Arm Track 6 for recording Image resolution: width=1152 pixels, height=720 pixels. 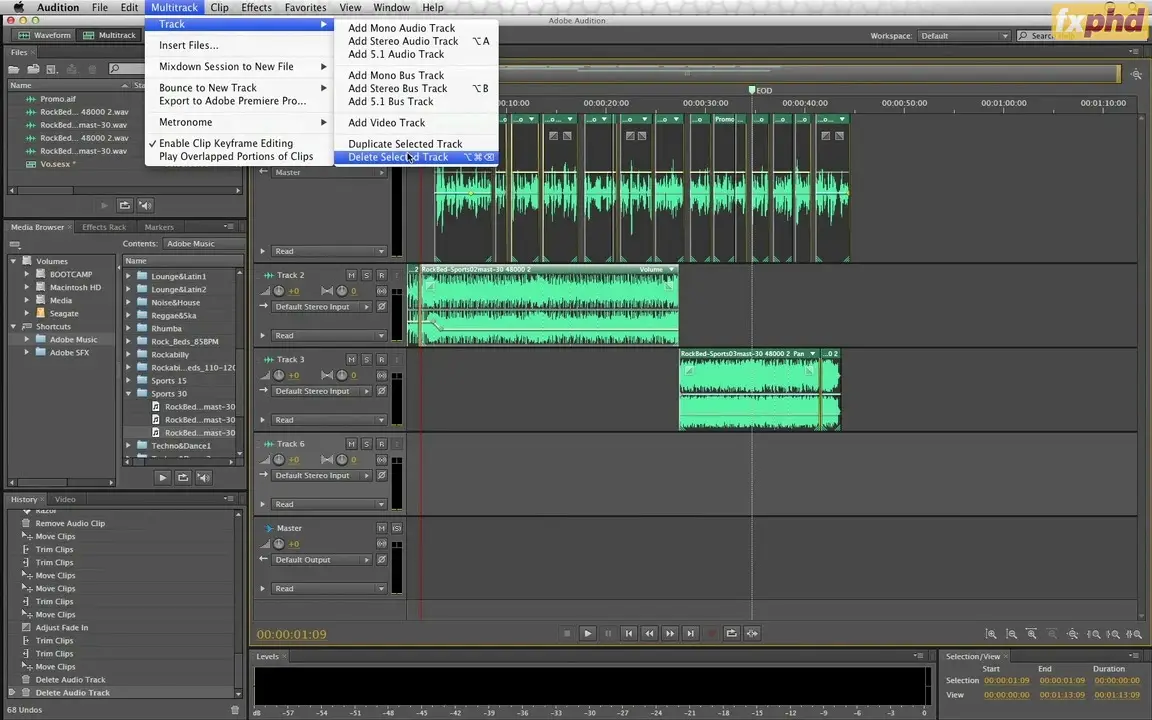pos(381,444)
